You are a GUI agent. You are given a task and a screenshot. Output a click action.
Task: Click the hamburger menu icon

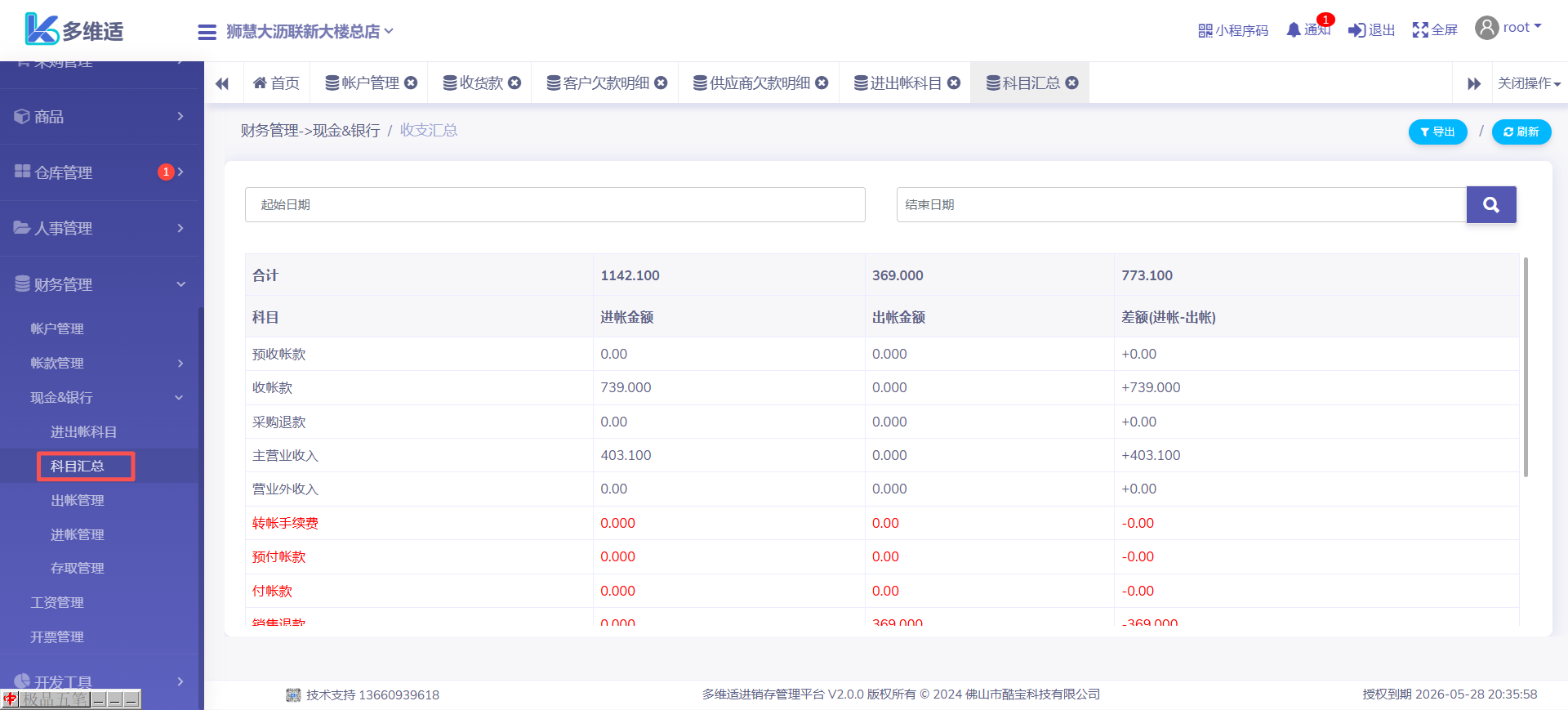click(207, 32)
